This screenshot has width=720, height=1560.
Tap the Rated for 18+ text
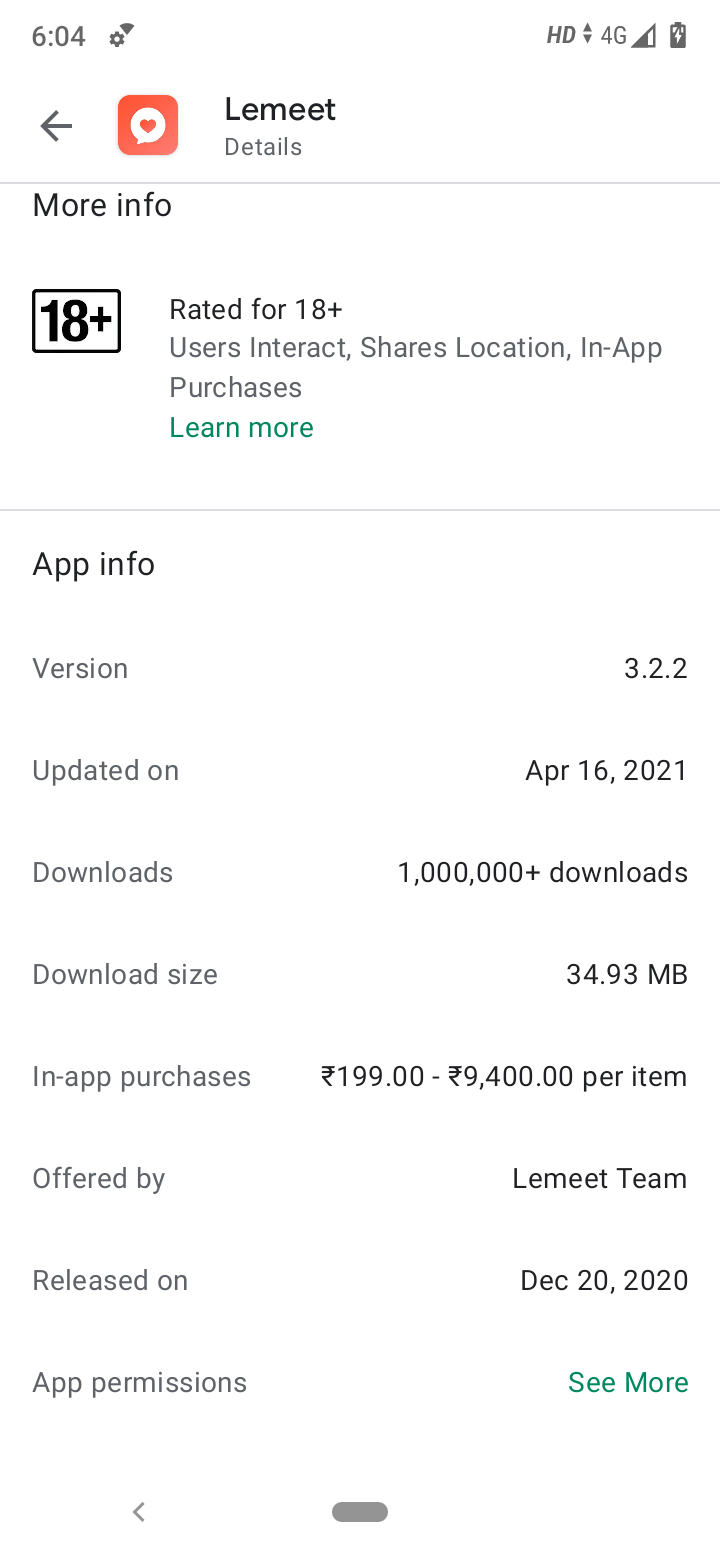[256, 310]
